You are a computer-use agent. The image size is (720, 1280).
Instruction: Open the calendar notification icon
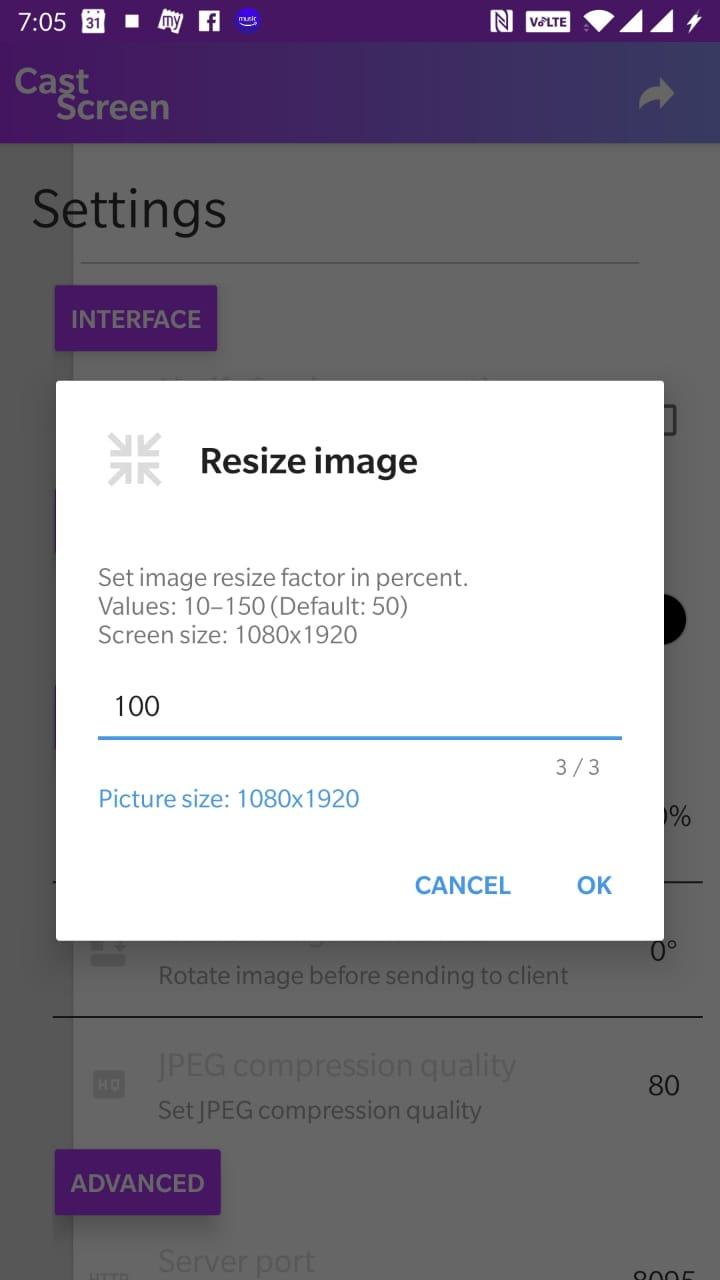93,21
